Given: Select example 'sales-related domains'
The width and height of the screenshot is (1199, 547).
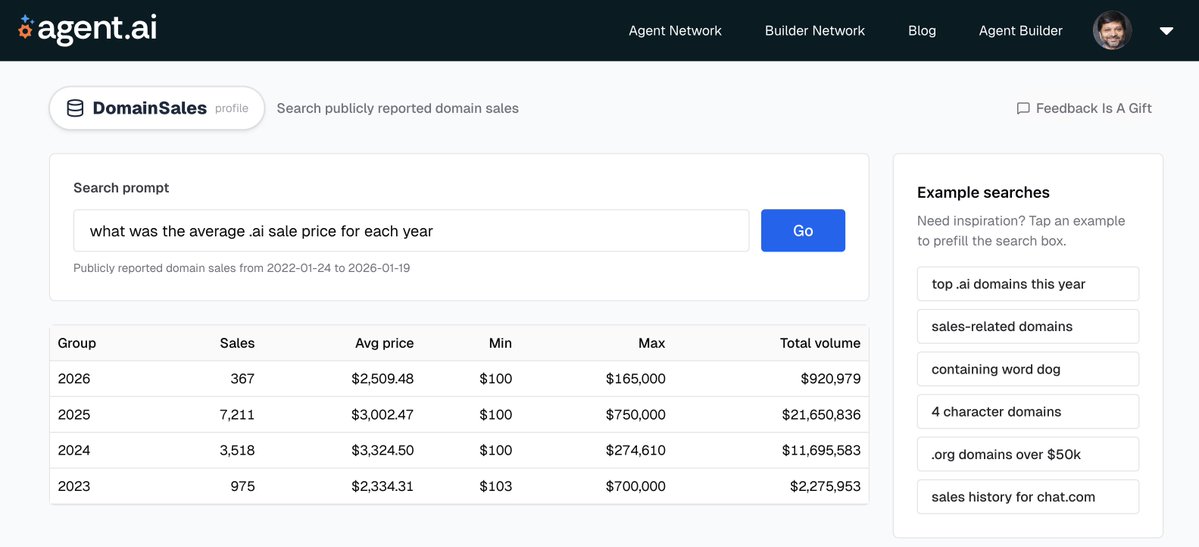Looking at the screenshot, I should coord(1028,327).
